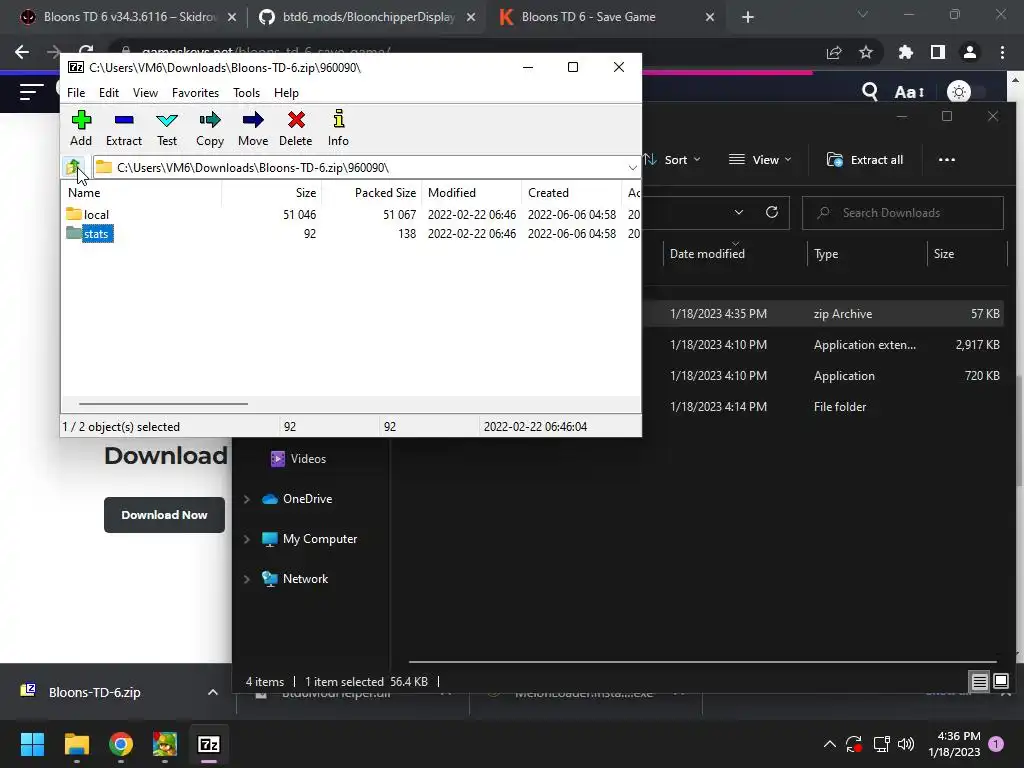Open Videos in Explorer navigation pane
1024x768 pixels.
(x=298, y=459)
